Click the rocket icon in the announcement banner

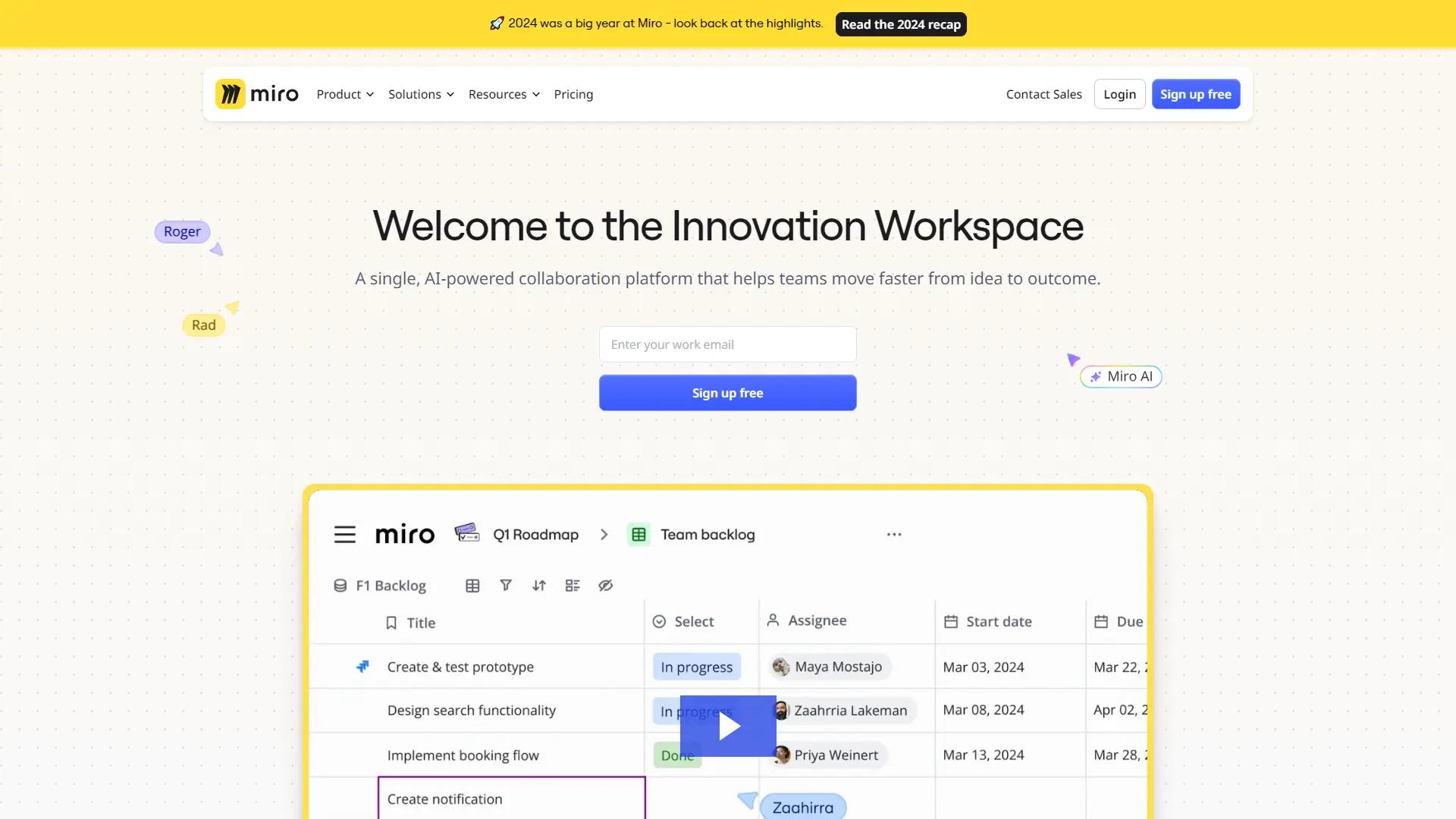(x=497, y=23)
